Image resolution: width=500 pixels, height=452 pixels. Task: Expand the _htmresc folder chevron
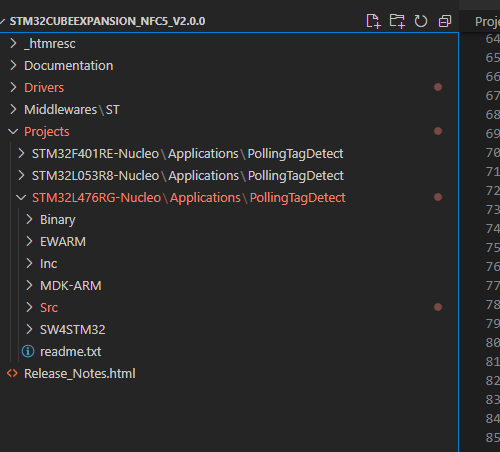pyautogui.click(x=13, y=43)
